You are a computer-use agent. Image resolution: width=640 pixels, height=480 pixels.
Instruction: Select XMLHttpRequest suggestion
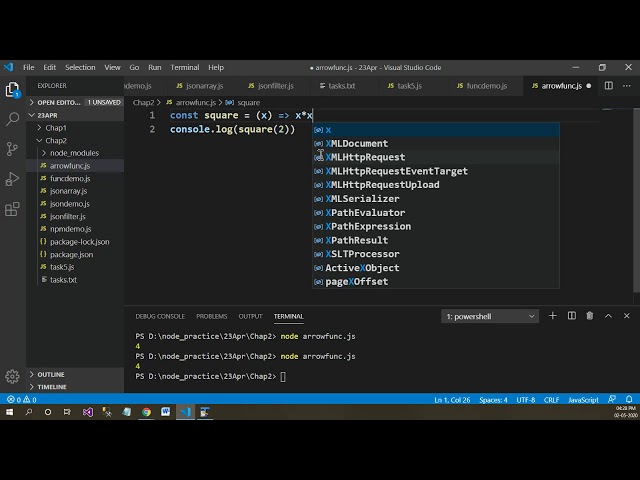tap(436, 157)
